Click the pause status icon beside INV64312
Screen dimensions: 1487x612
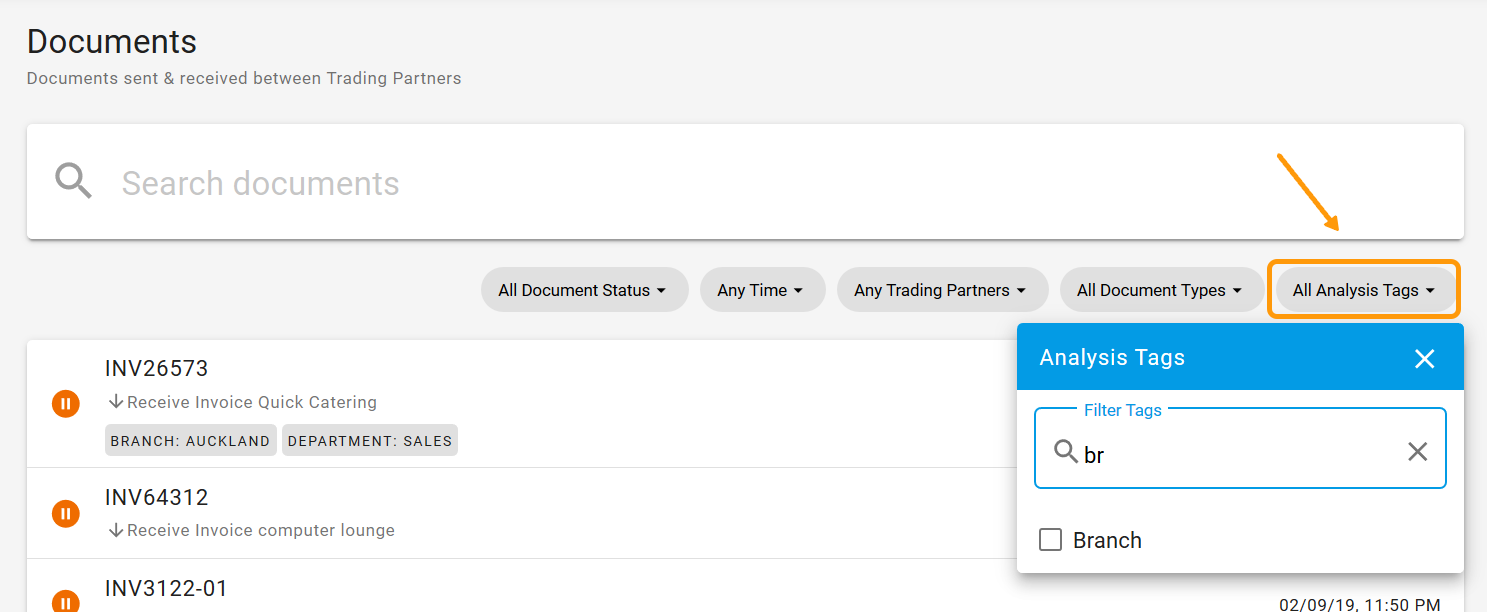pyautogui.click(x=65, y=513)
